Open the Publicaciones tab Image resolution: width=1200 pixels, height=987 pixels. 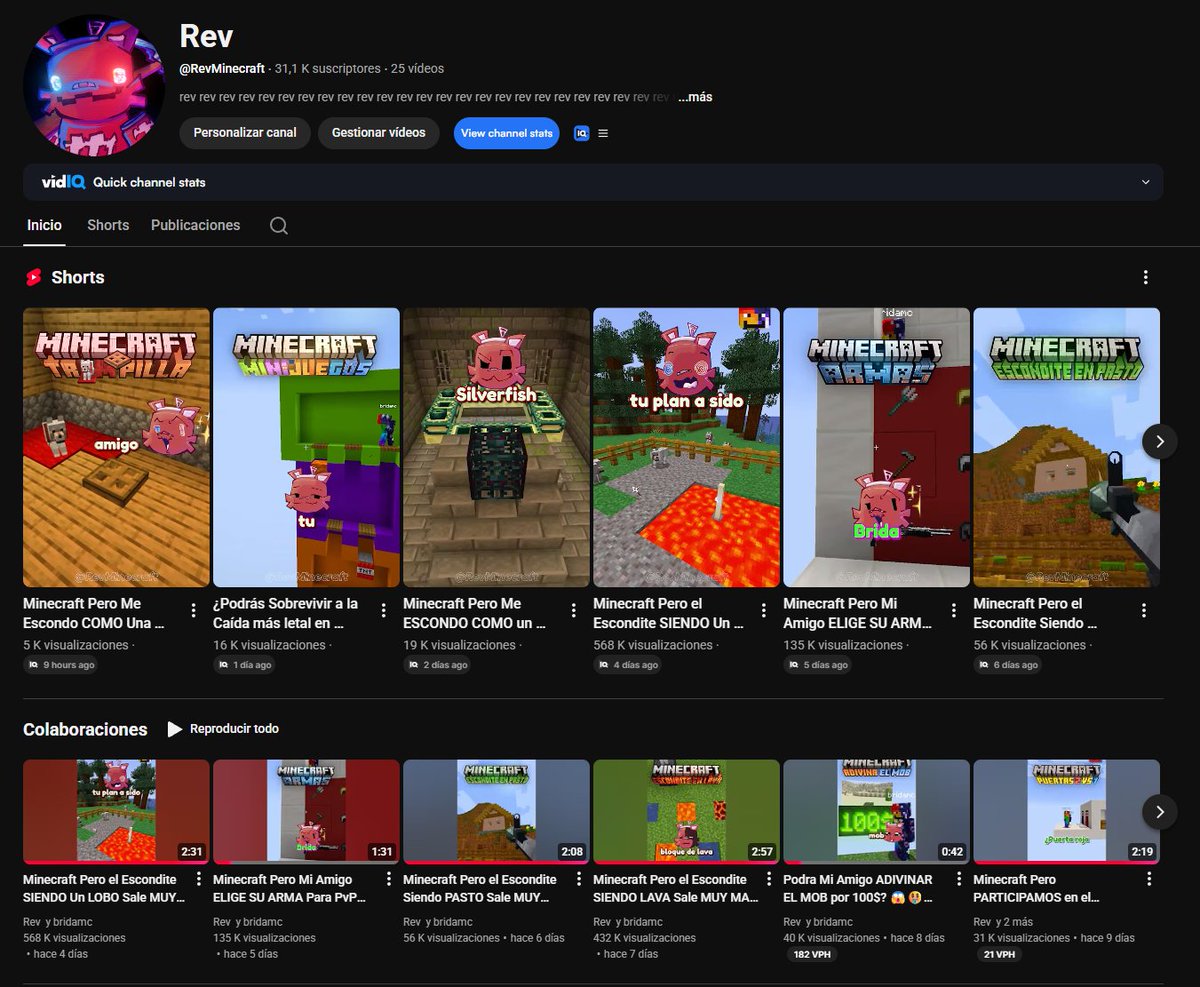click(196, 225)
